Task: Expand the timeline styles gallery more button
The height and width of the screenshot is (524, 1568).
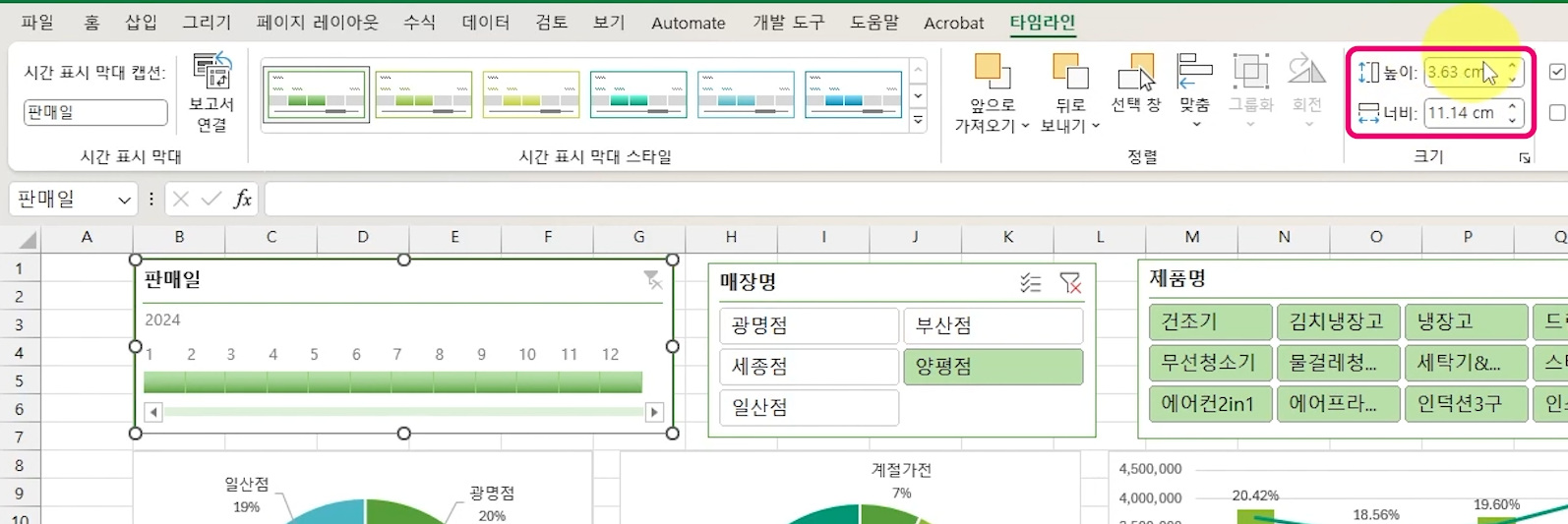Action: [x=918, y=120]
